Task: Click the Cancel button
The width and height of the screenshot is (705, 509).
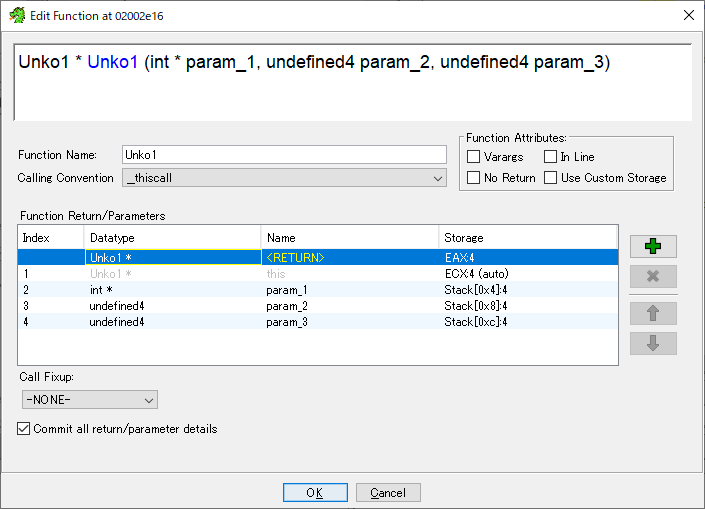Action: (x=388, y=493)
